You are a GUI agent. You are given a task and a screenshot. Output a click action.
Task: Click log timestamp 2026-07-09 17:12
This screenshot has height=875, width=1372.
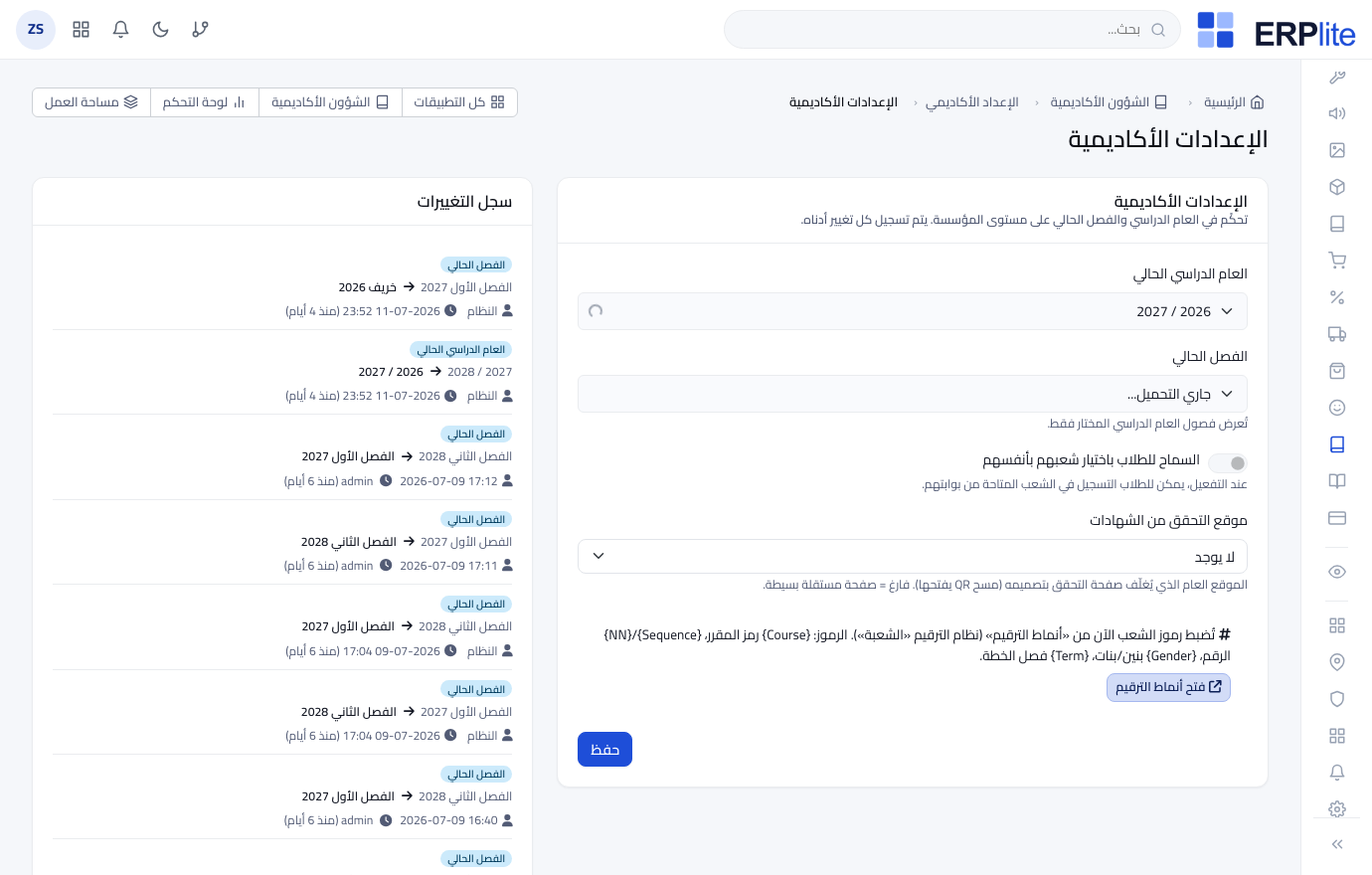click(448, 481)
